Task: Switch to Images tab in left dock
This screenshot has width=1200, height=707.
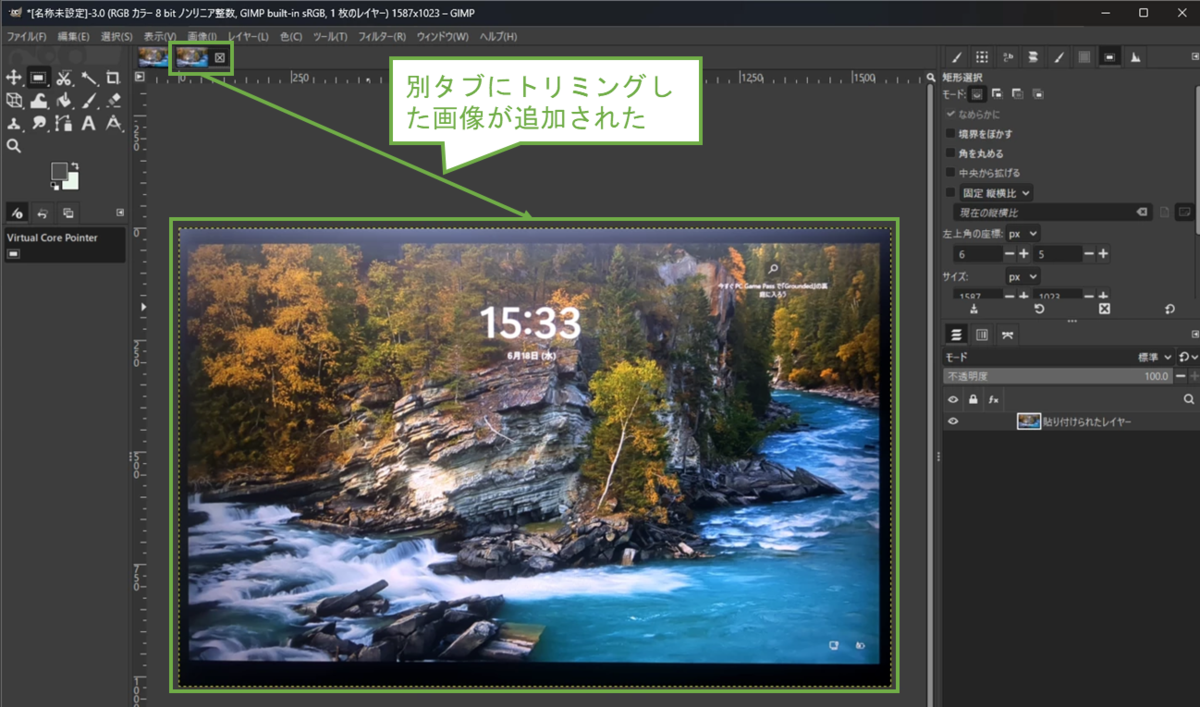Action: pyautogui.click(x=68, y=213)
